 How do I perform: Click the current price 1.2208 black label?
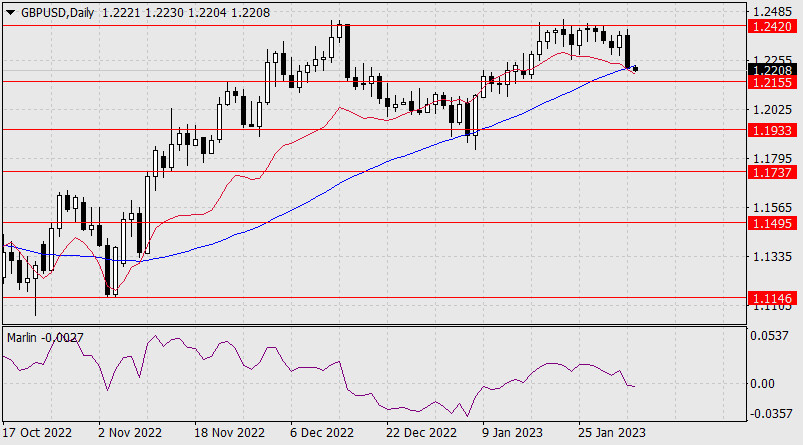(772, 70)
